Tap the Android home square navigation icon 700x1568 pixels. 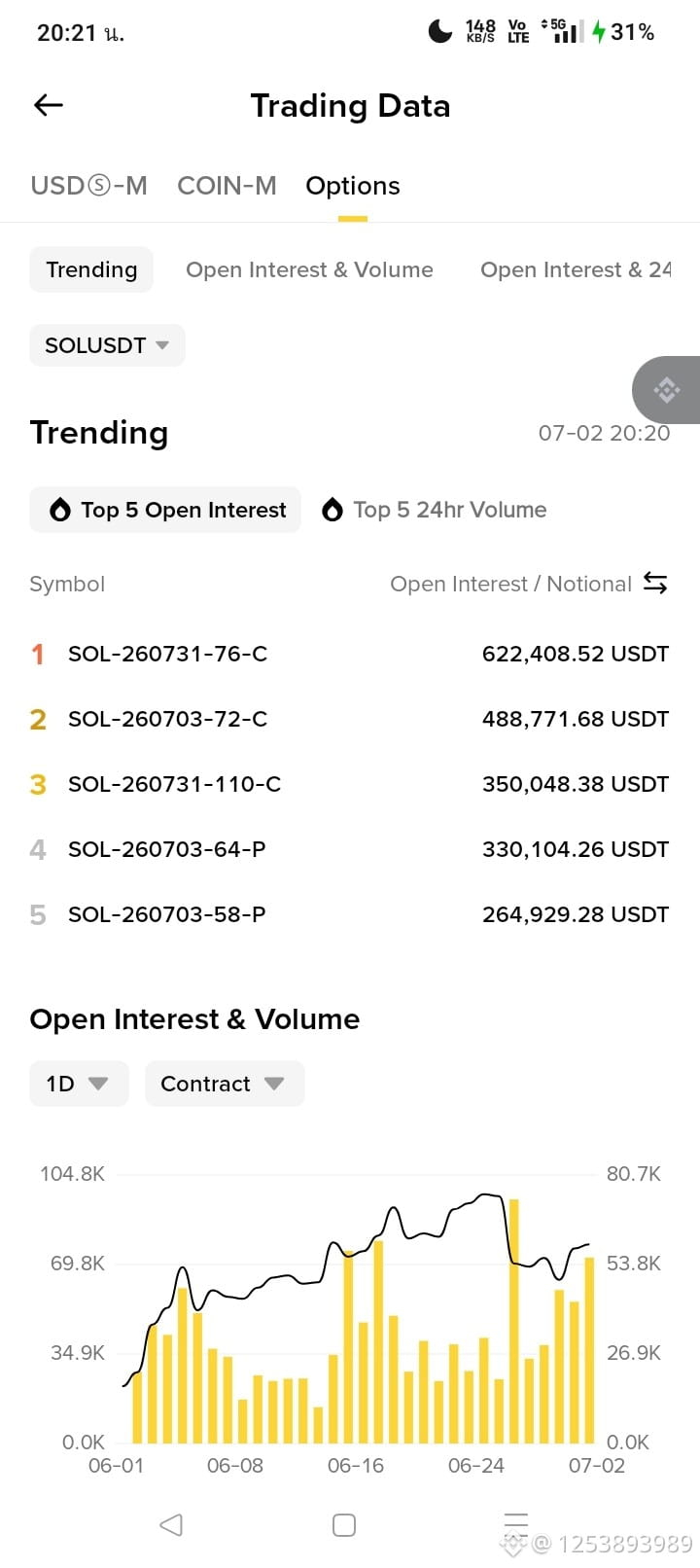click(x=344, y=1524)
